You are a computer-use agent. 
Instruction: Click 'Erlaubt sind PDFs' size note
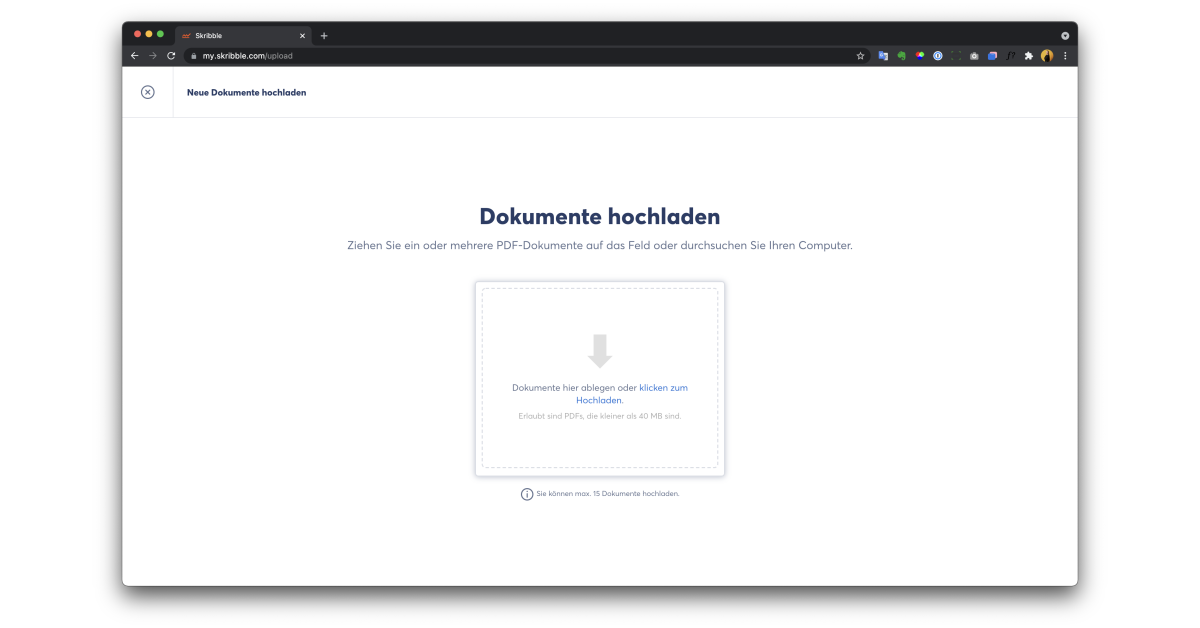click(600, 416)
